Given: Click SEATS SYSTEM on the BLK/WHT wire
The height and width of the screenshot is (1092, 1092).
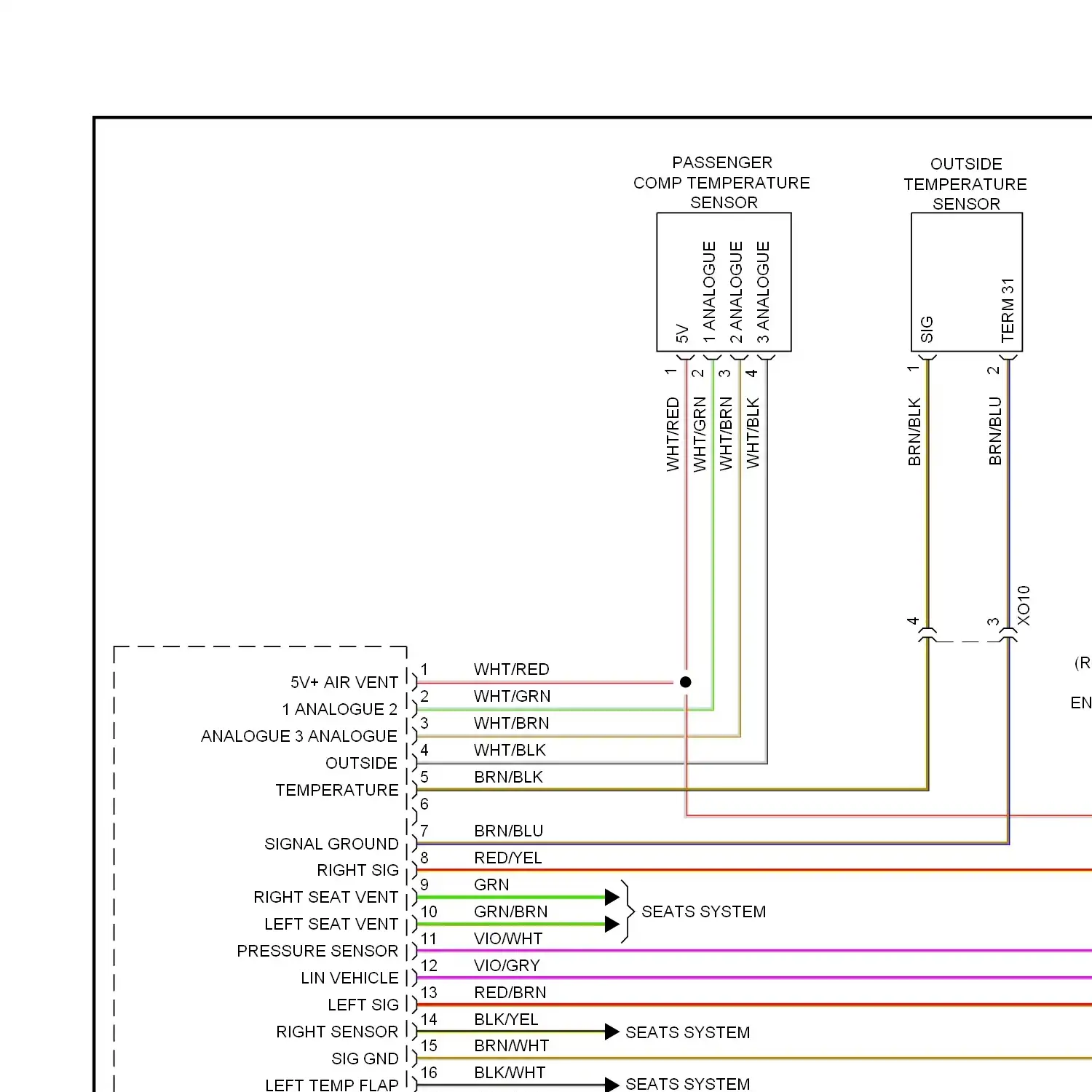Looking at the screenshot, I should click(687, 1084).
